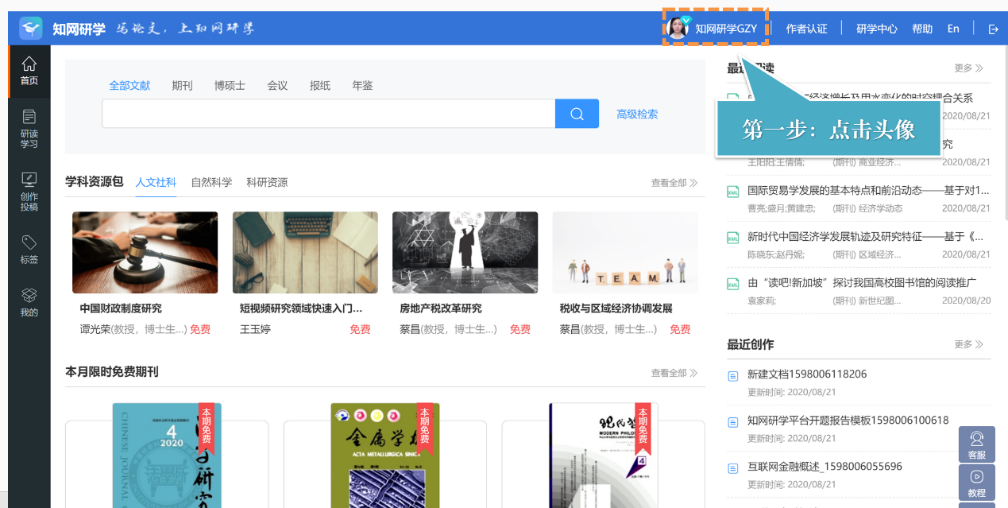Click the user avatar 知网研学GZY

click(x=678, y=29)
